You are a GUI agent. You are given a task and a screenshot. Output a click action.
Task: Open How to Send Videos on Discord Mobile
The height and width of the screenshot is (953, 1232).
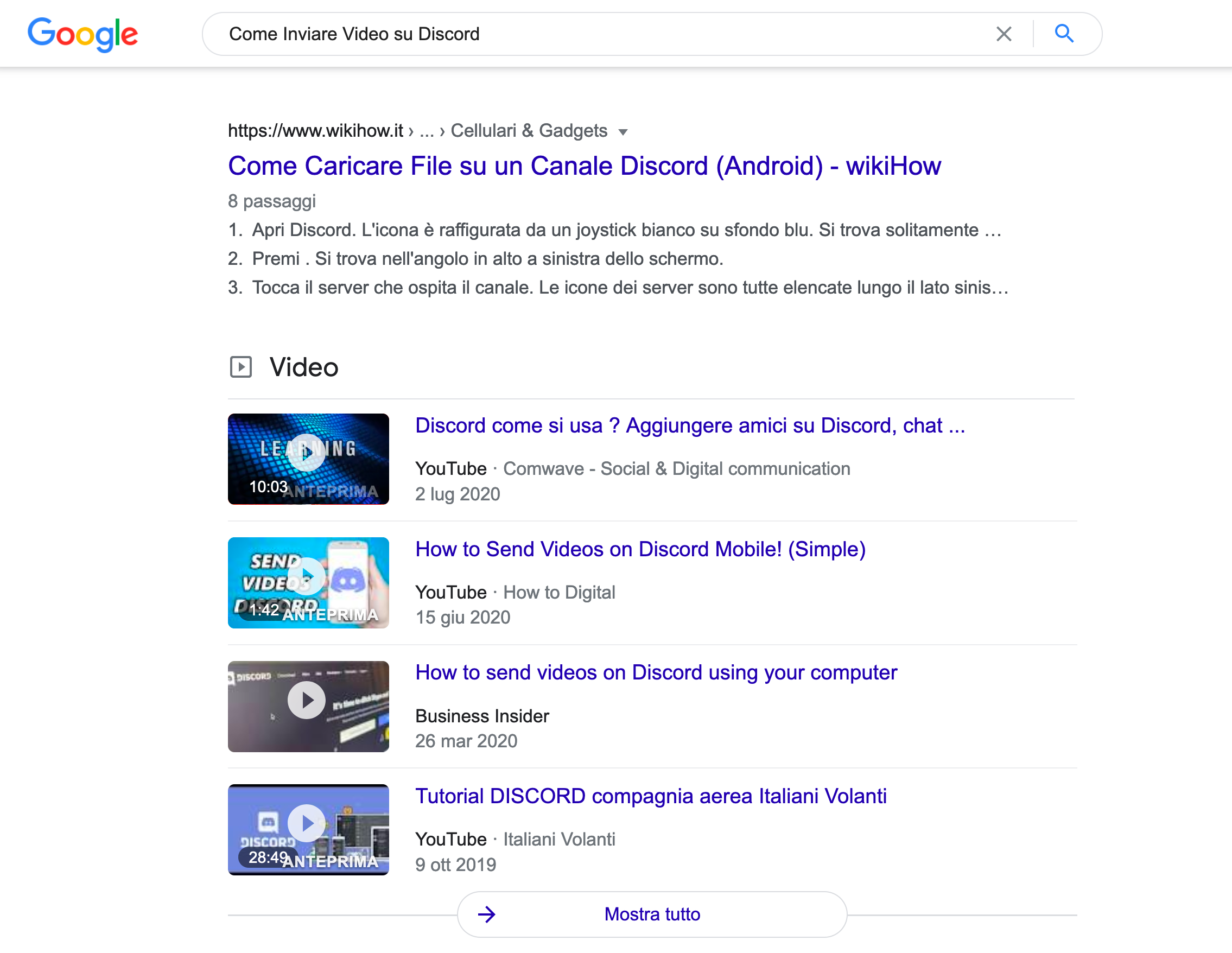[640, 549]
